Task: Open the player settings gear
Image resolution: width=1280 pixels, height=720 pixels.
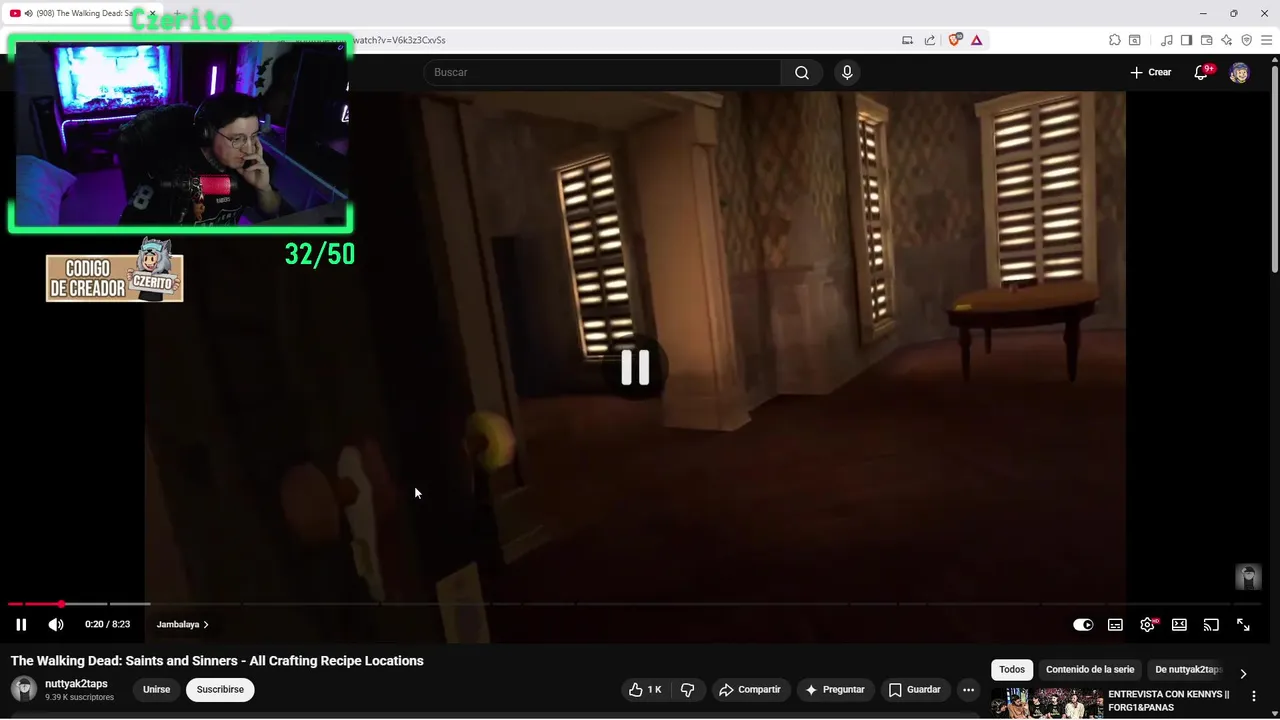Action: tap(1148, 625)
